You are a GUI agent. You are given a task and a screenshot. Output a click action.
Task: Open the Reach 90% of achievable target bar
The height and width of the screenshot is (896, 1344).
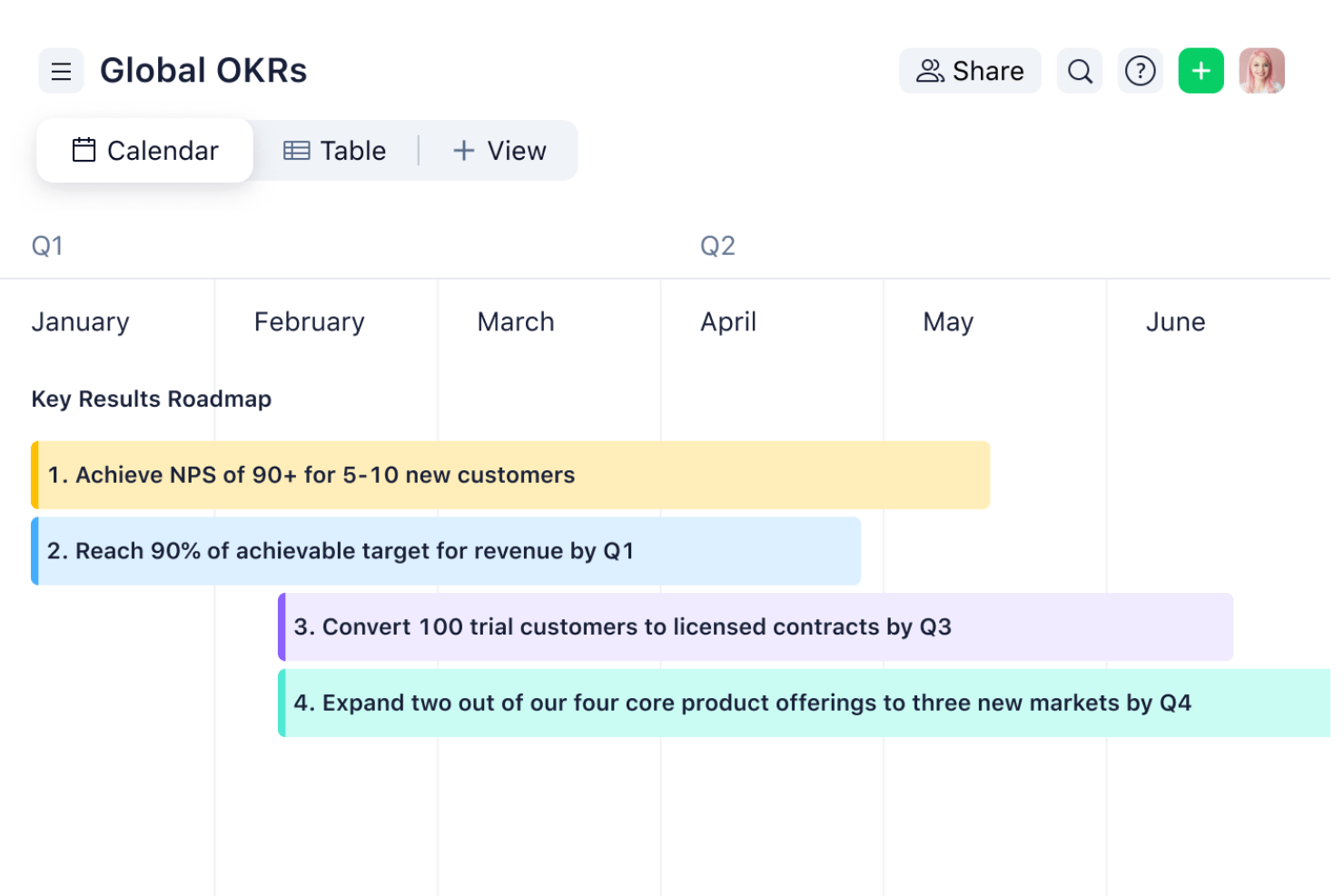pyautogui.click(x=446, y=551)
